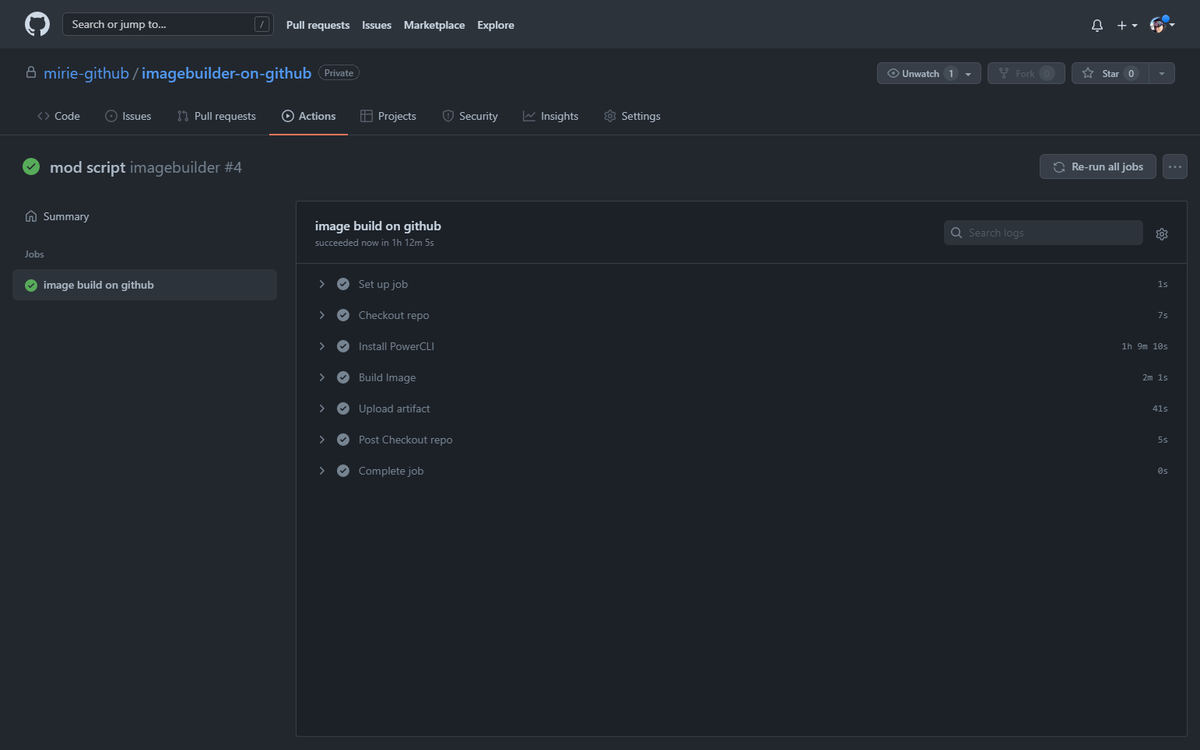Switch to the Issues tab
Image resolution: width=1200 pixels, height=750 pixels.
coord(128,116)
